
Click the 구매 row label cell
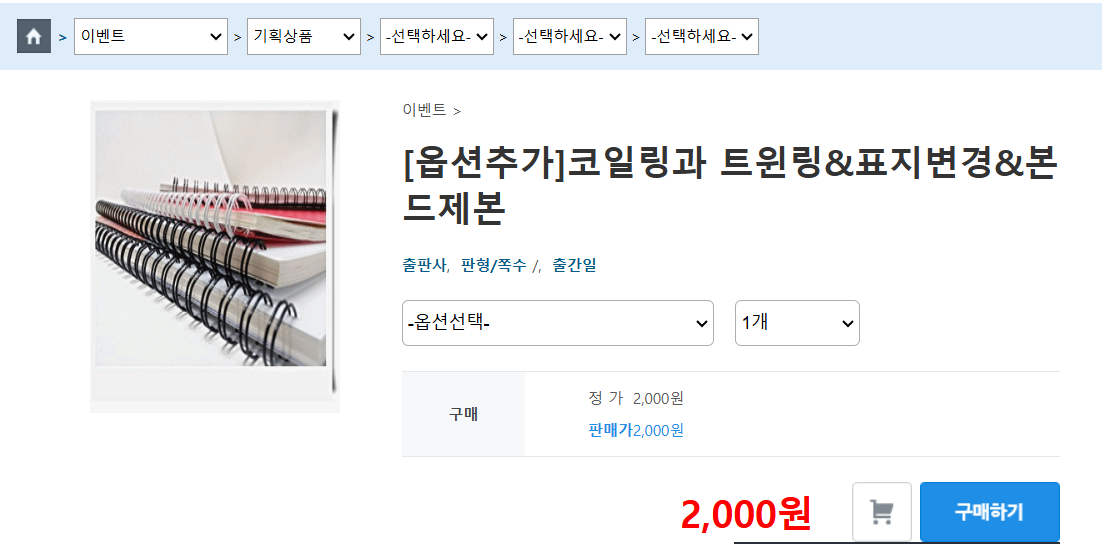coord(463,415)
